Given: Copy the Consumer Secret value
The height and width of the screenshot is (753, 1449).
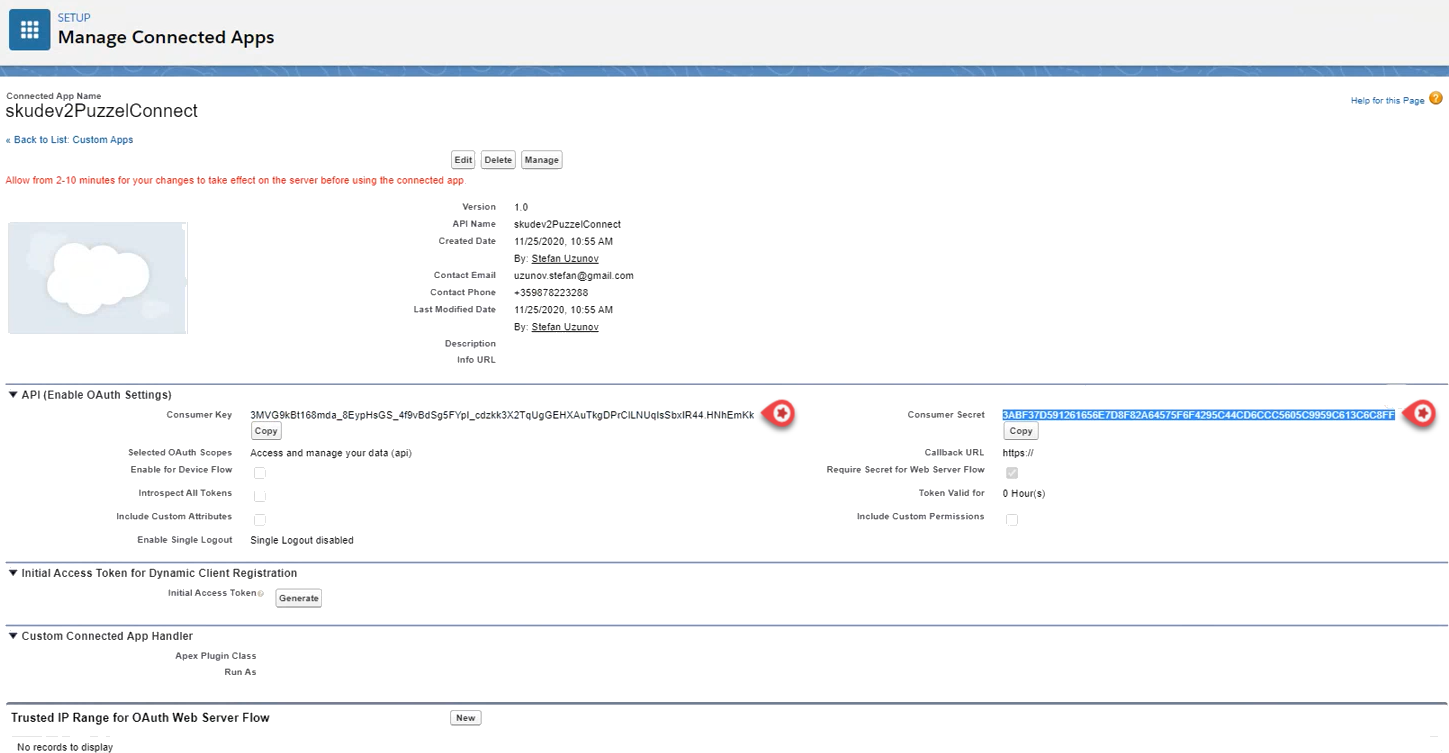Looking at the screenshot, I should point(1020,431).
